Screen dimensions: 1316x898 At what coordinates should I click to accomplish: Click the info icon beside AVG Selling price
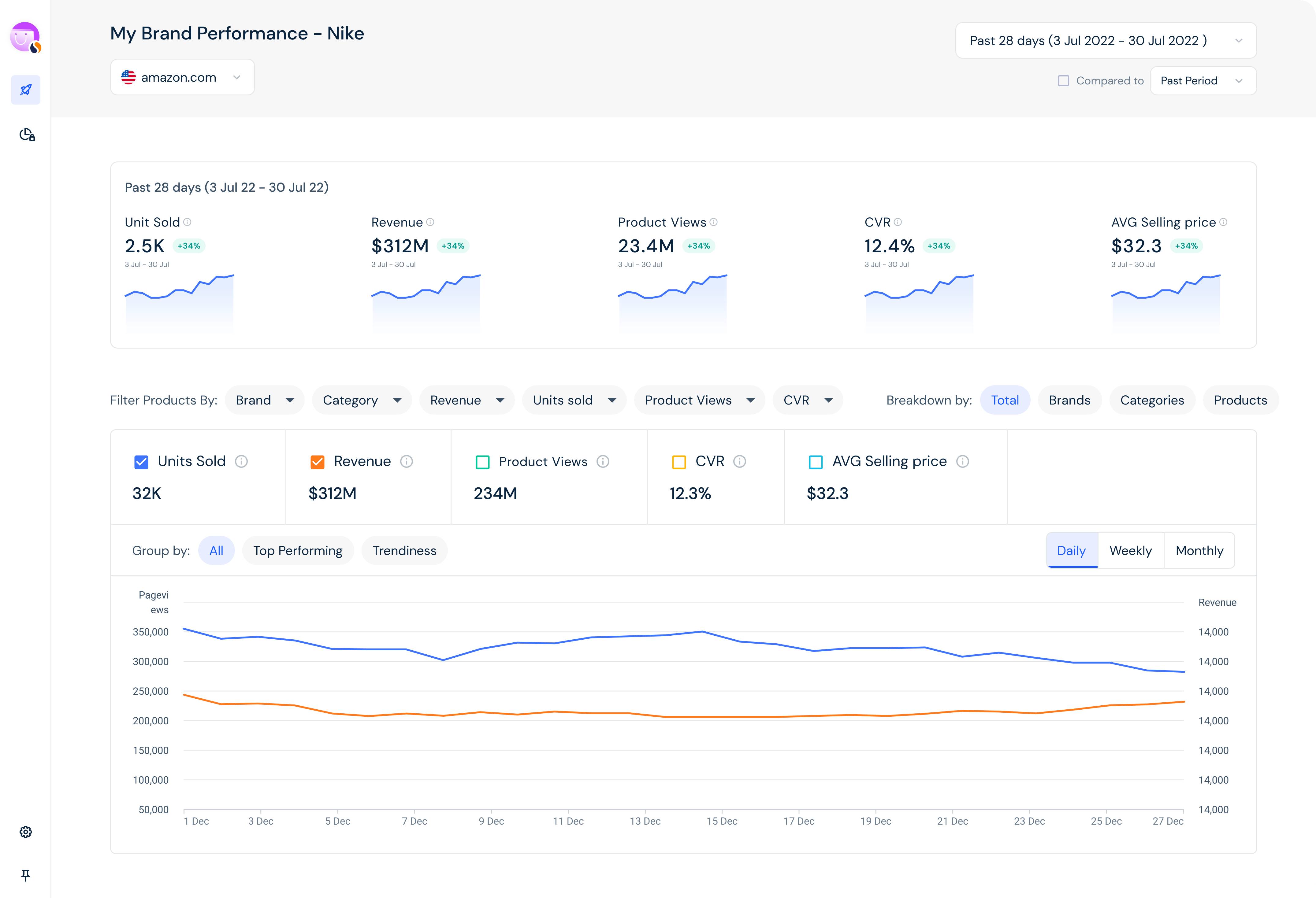(x=1224, y=222)
